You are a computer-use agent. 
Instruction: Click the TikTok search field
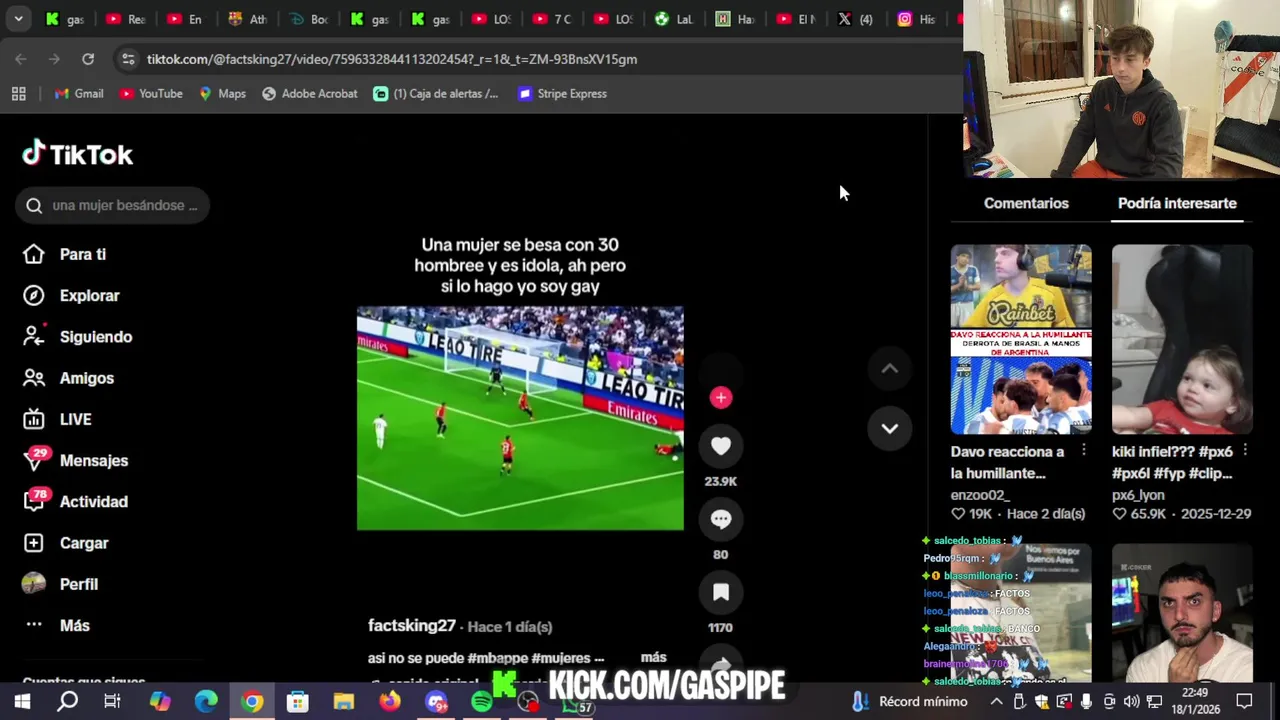(x=112, y=205)
